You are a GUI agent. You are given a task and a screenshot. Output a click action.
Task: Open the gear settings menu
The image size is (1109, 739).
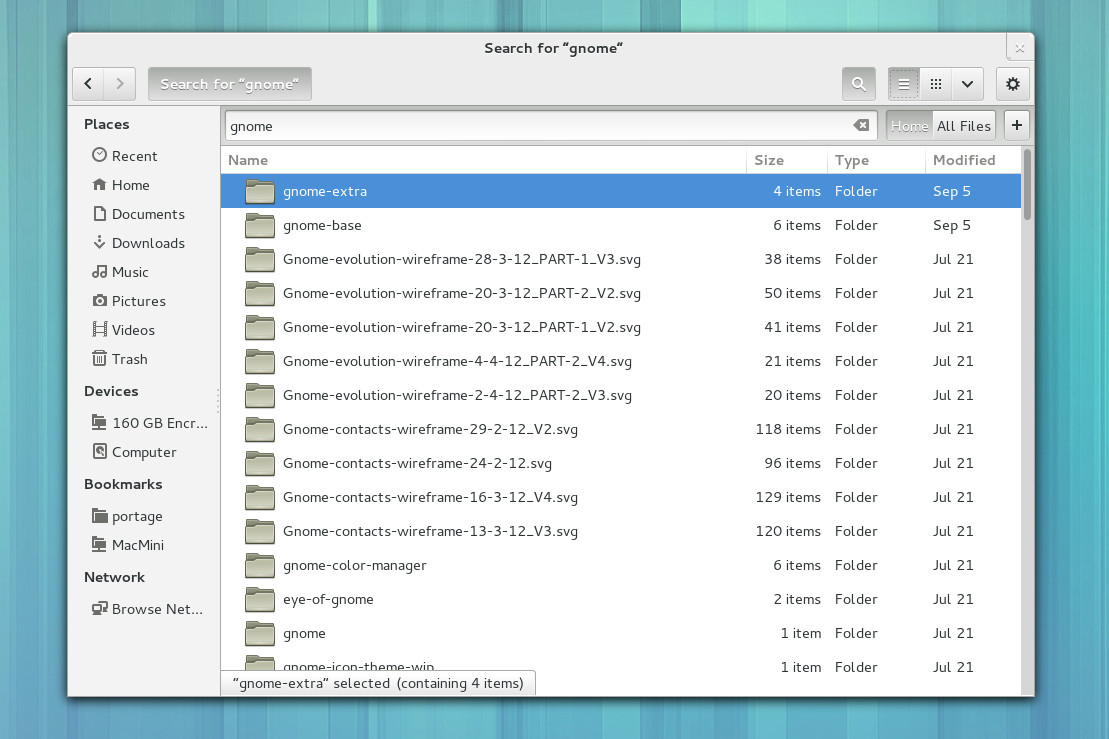tap(1013, 84)
